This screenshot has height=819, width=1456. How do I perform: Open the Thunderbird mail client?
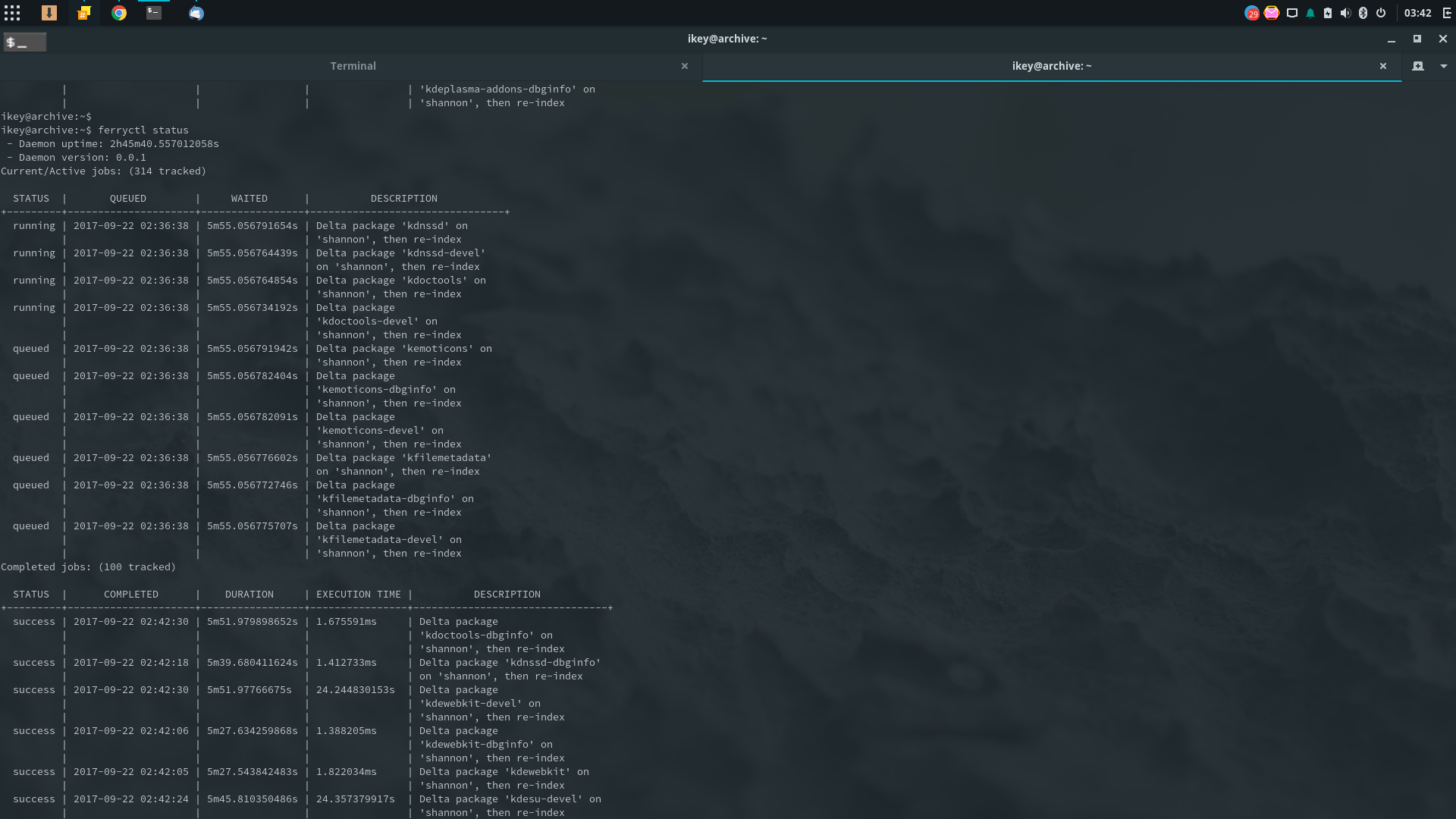pyautogui.click(x=196, y=13)
